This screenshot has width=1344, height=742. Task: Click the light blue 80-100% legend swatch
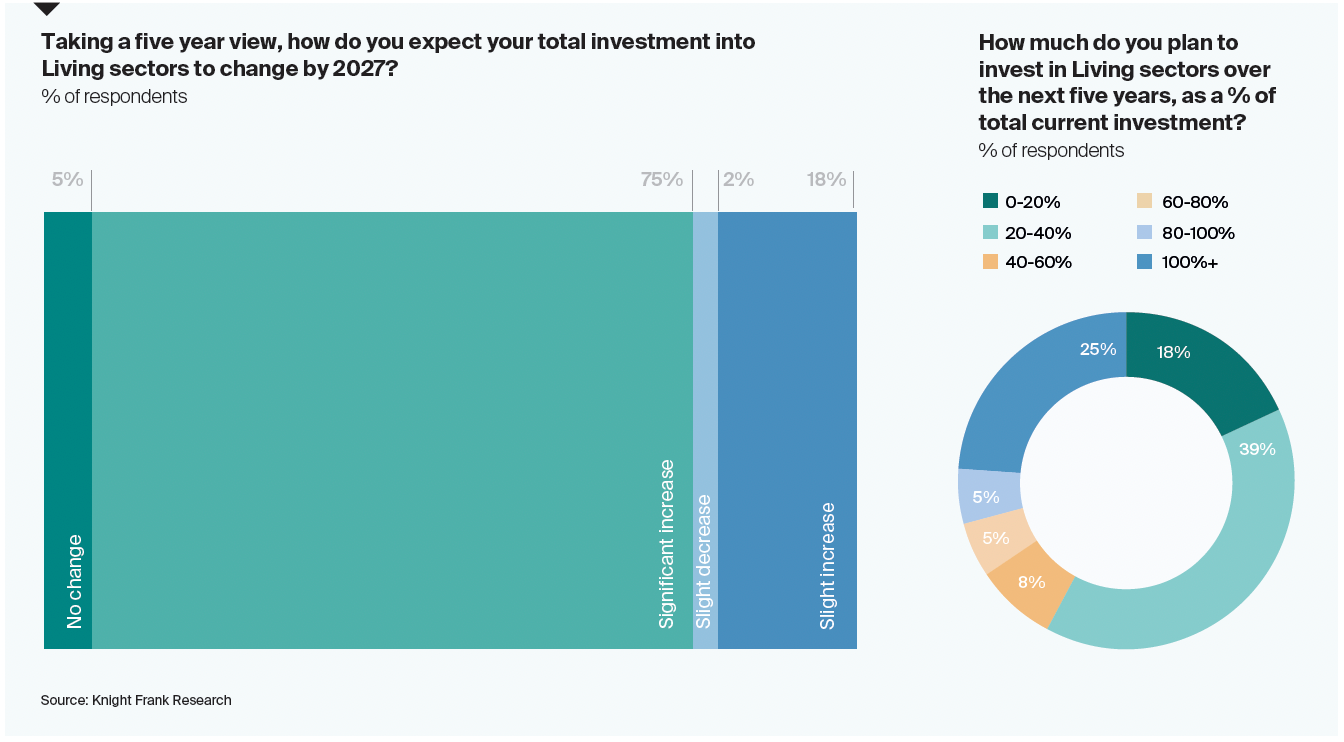(x=1147, y=233)
